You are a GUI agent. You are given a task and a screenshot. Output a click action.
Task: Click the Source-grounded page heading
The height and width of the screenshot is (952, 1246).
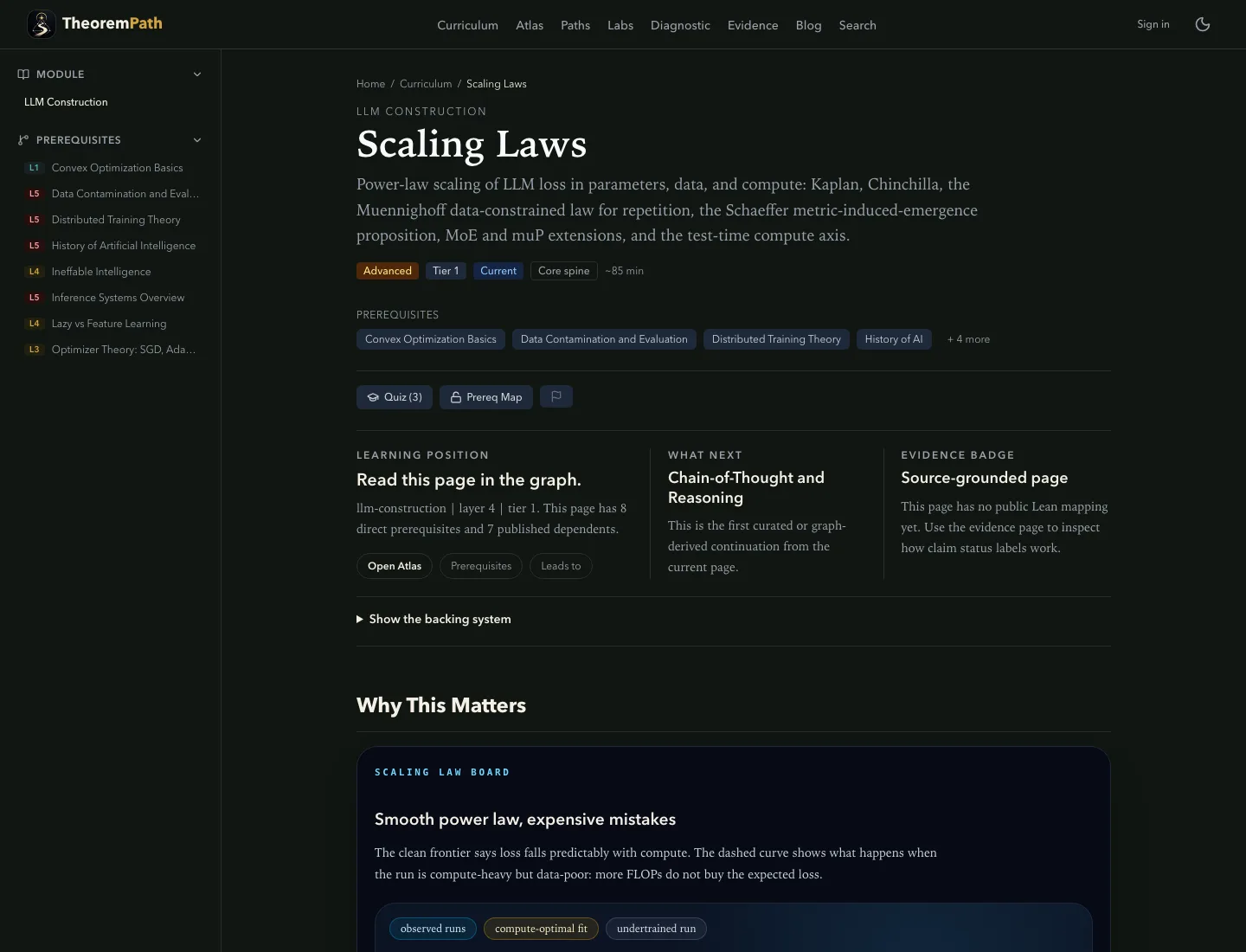[984, 478]
